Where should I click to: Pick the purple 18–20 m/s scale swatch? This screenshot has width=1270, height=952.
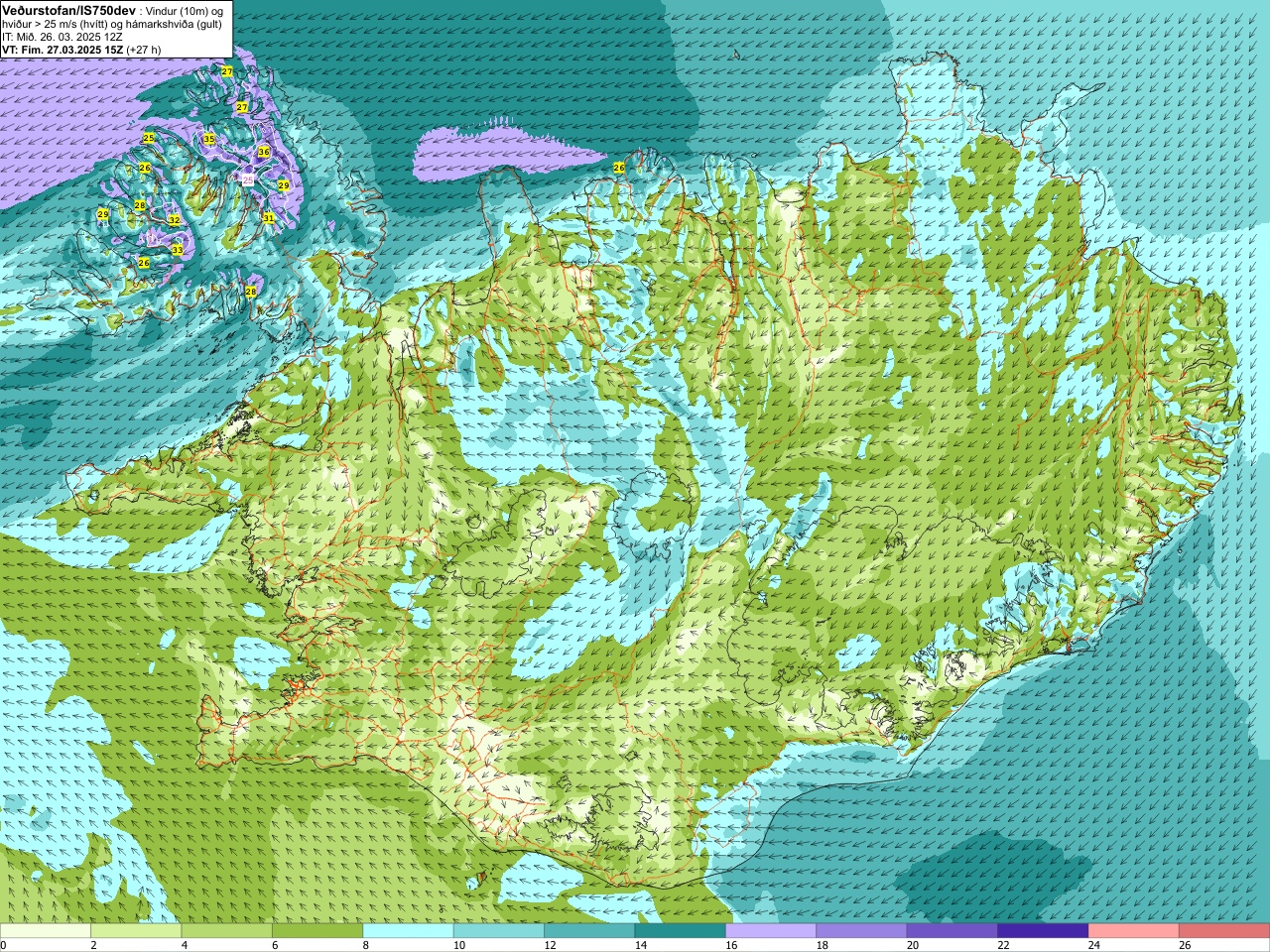861,931
